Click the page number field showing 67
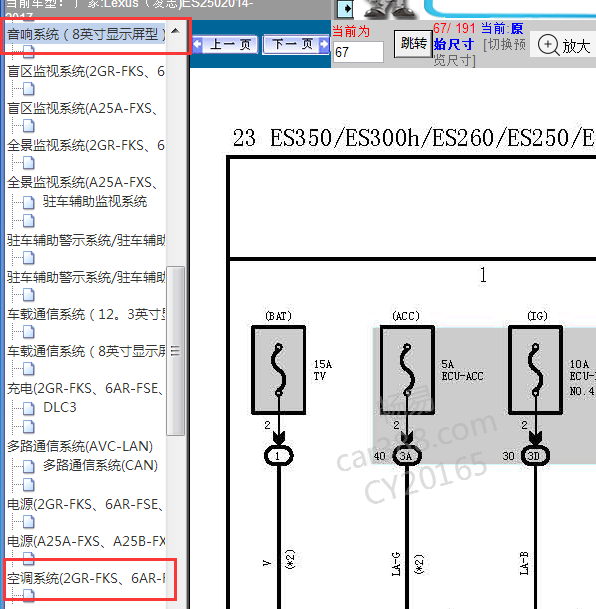The width and height of the screenshot is (596, 609). 358,52
